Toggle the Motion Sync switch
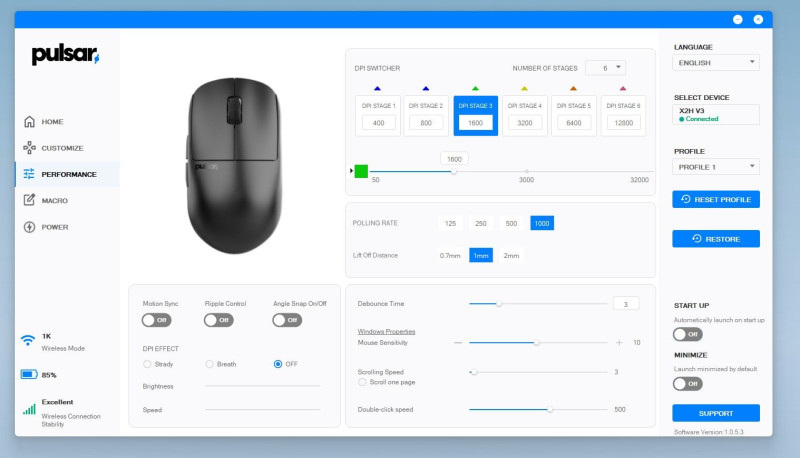800x458 pixels. [157, 320]
